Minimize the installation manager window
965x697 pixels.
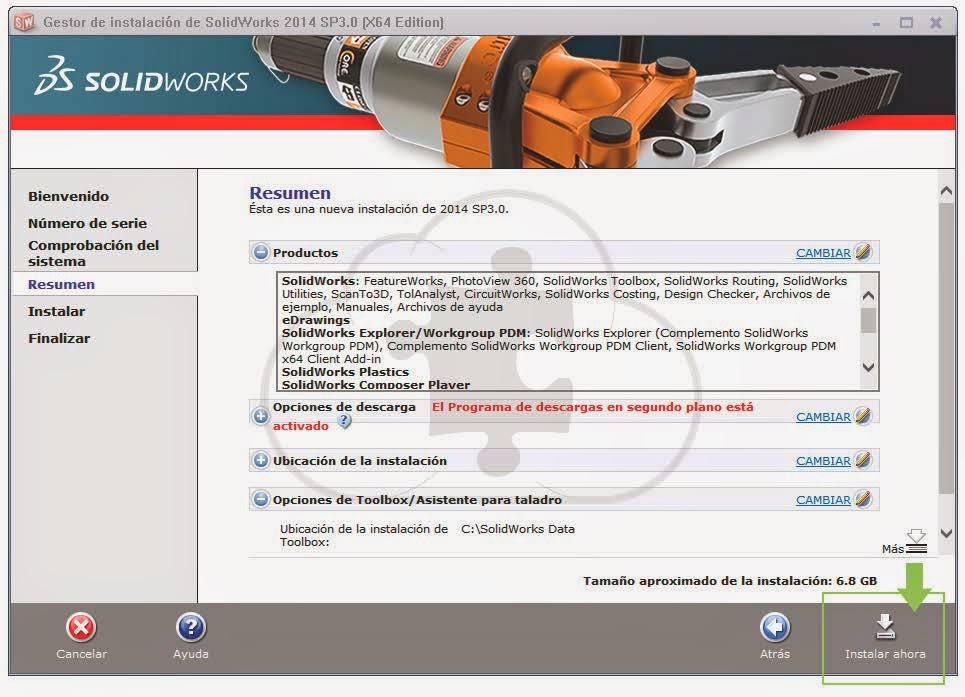click(876, 23)
